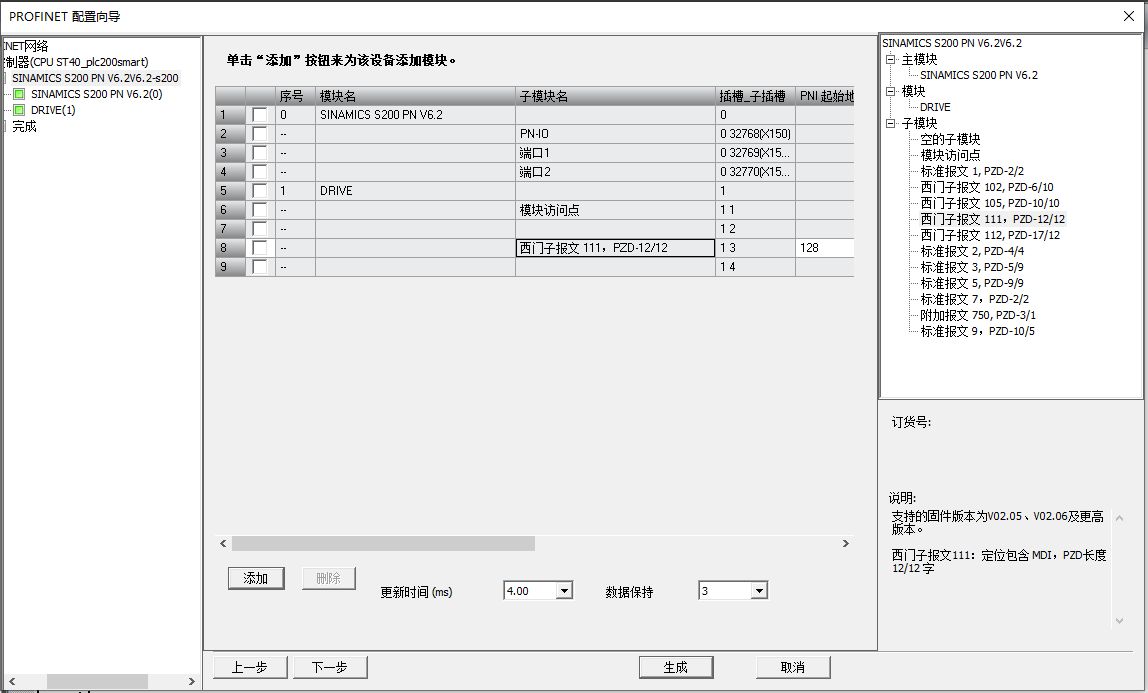Click the 生成 button
Viewport: 1148px width, 693px height.
(676, 667)
